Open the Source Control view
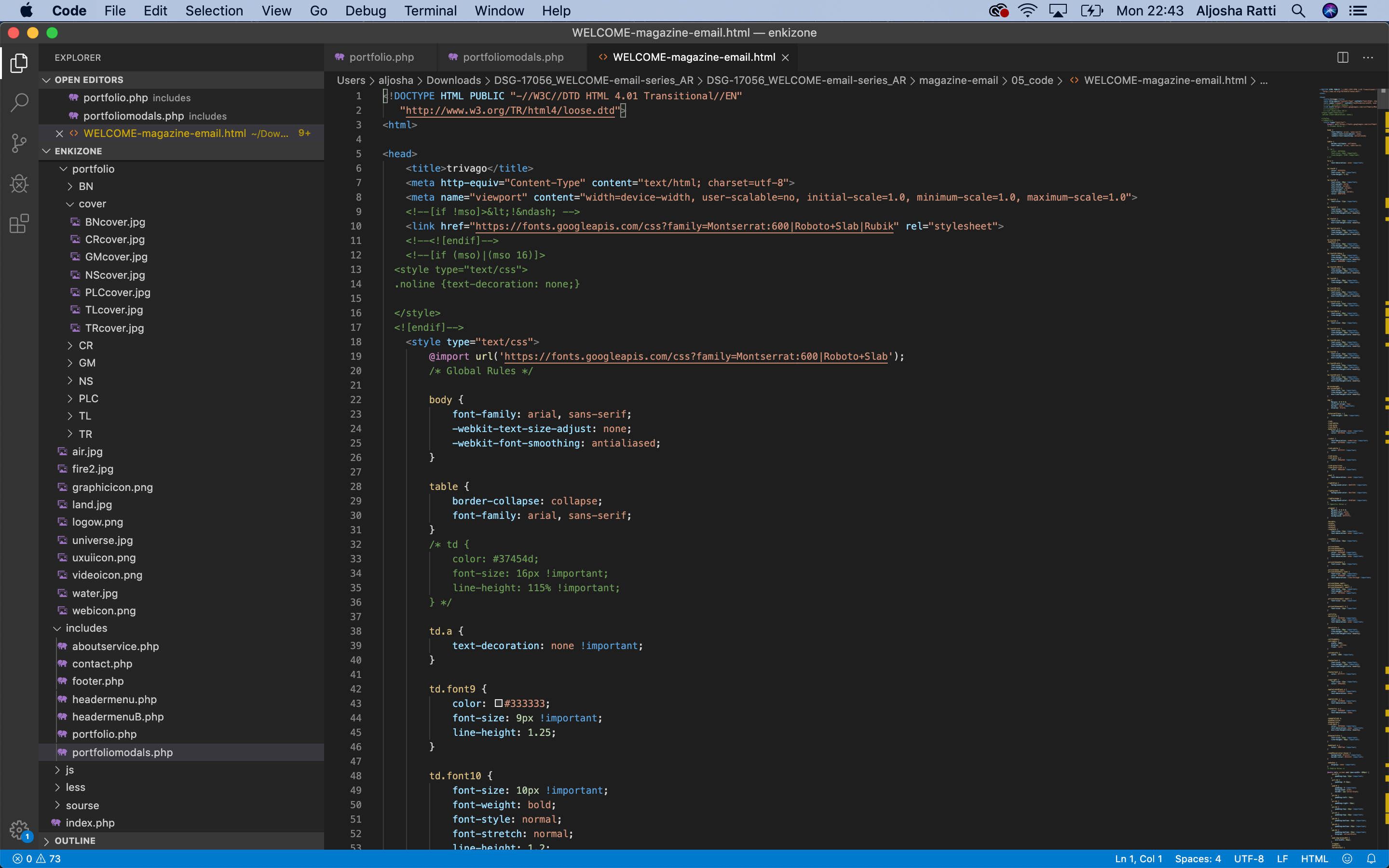The width and height of the screenshot is (1389, 868). [x=19, y=144]
